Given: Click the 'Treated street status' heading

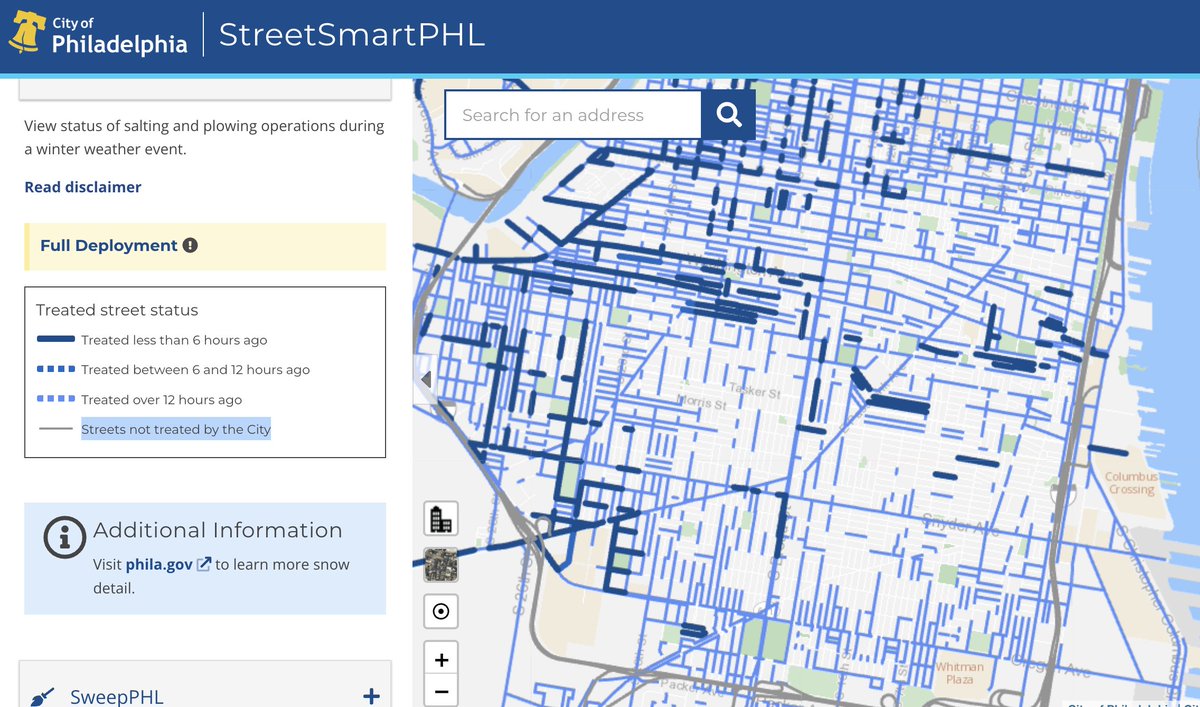Looking at the screenshot, I should [x=117, y=310].
